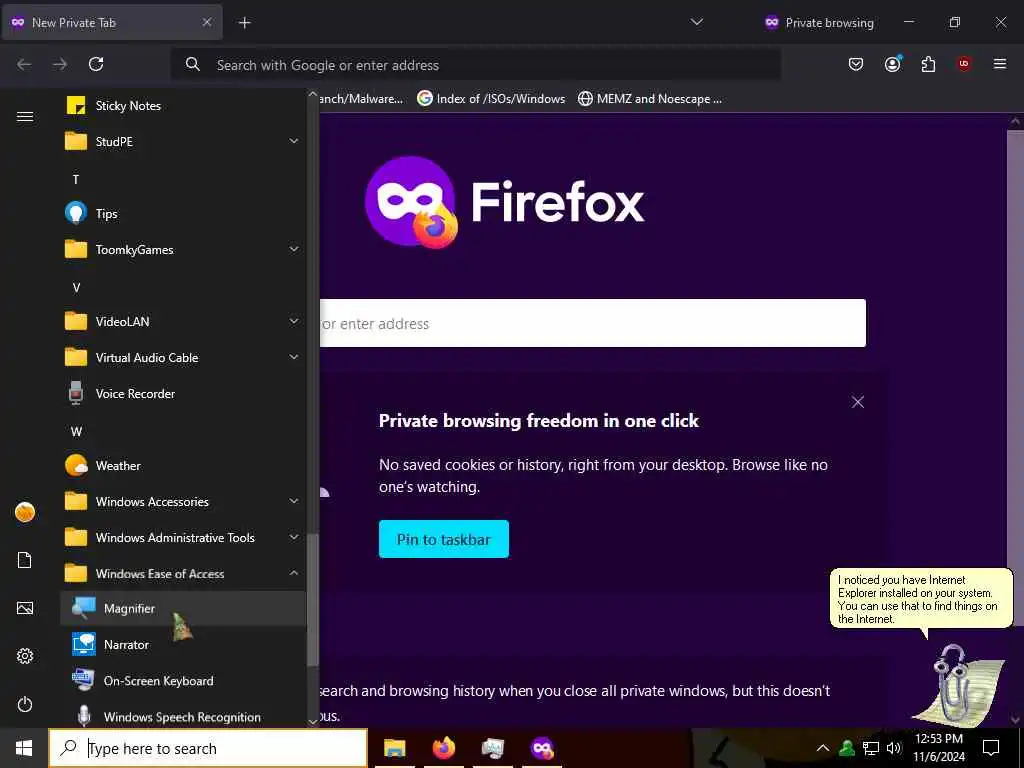The image size is (1024, 768).
Task: Open the notification center icon
Action: click(x=991, y=748)
